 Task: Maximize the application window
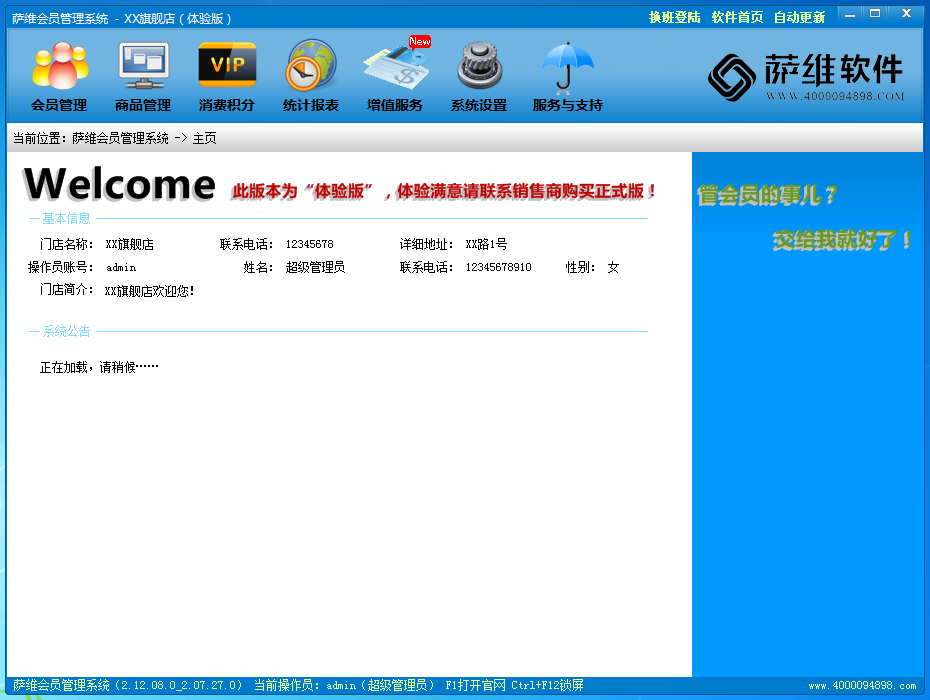[875, 14]
